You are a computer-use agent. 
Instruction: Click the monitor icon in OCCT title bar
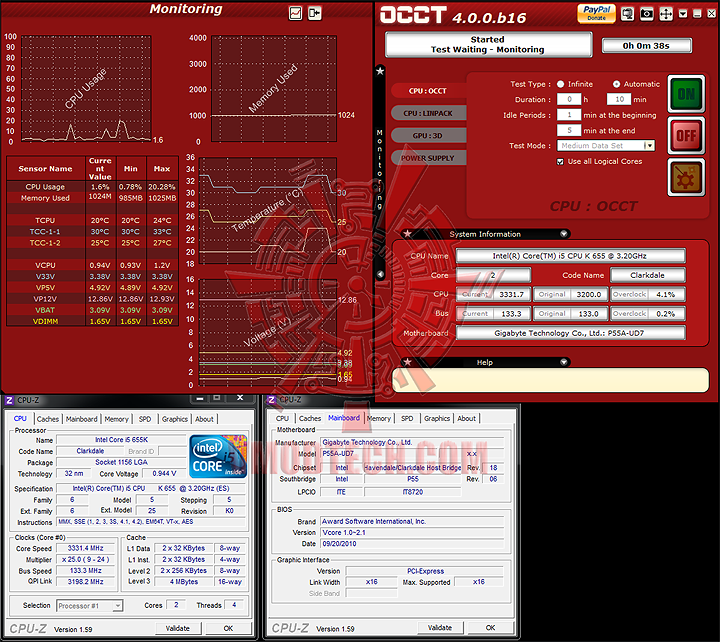click(x=627, y=14)
